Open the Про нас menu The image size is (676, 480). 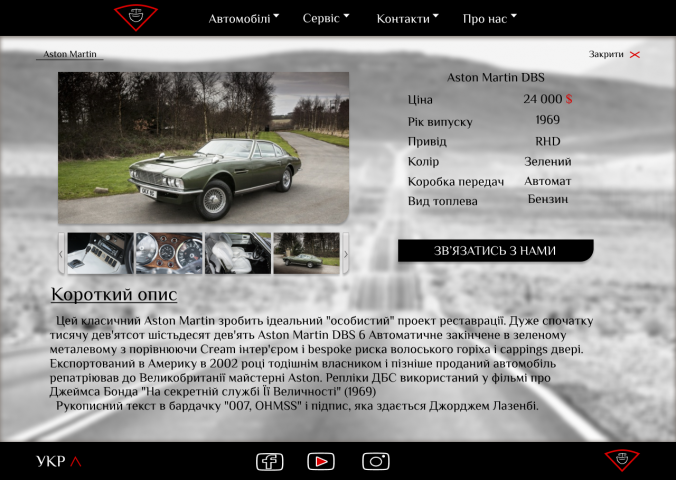pos(485,19)
